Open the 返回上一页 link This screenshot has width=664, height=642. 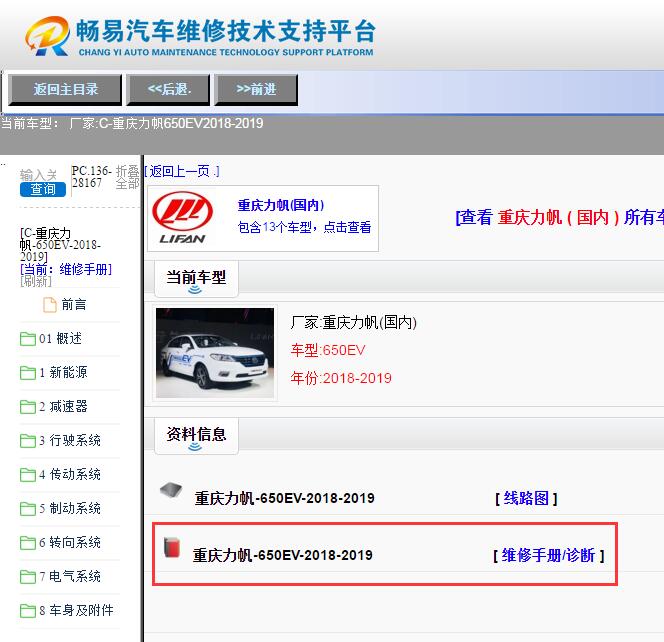coord(182,172)
